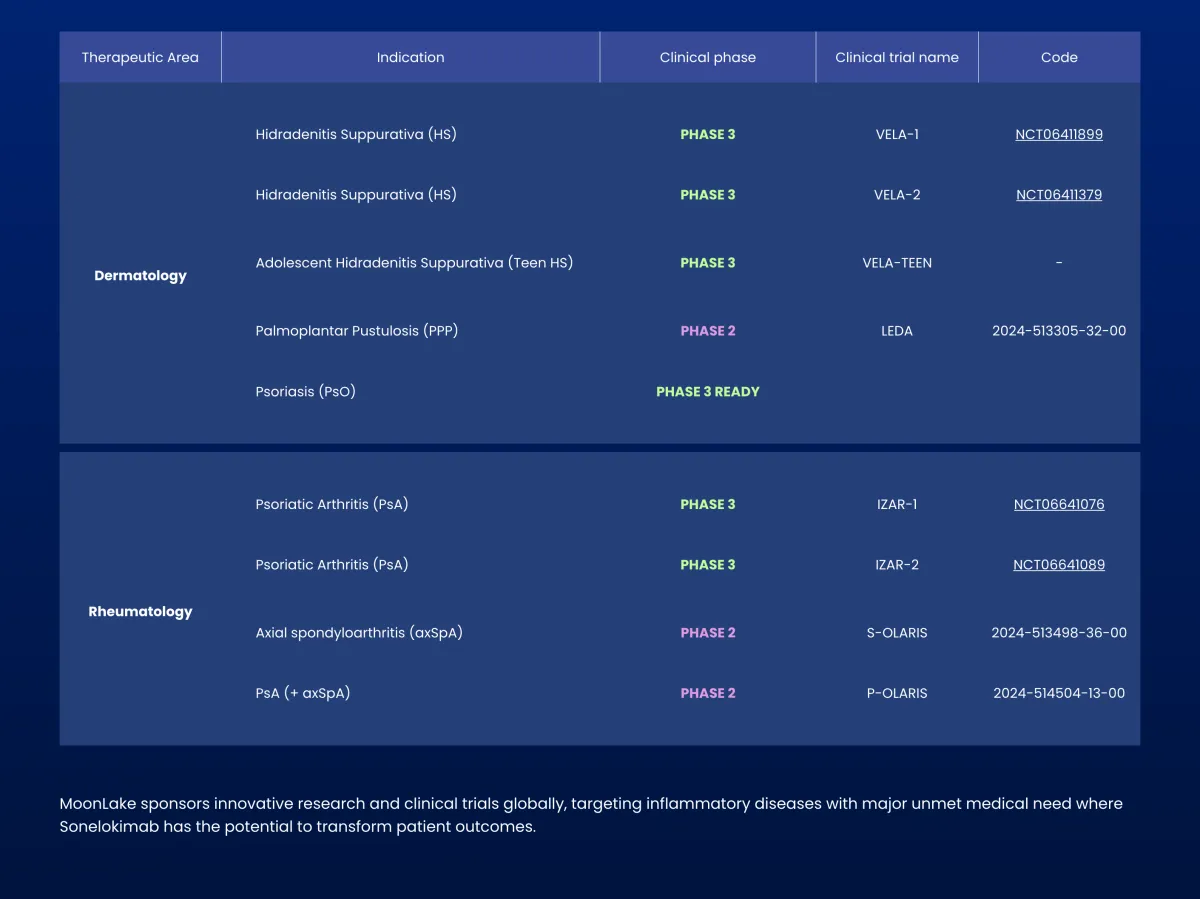Screen dimensions: 1200x899
Task: Click the Clinical phase column header
Action: pyautogui.click(x=707, y=57)
